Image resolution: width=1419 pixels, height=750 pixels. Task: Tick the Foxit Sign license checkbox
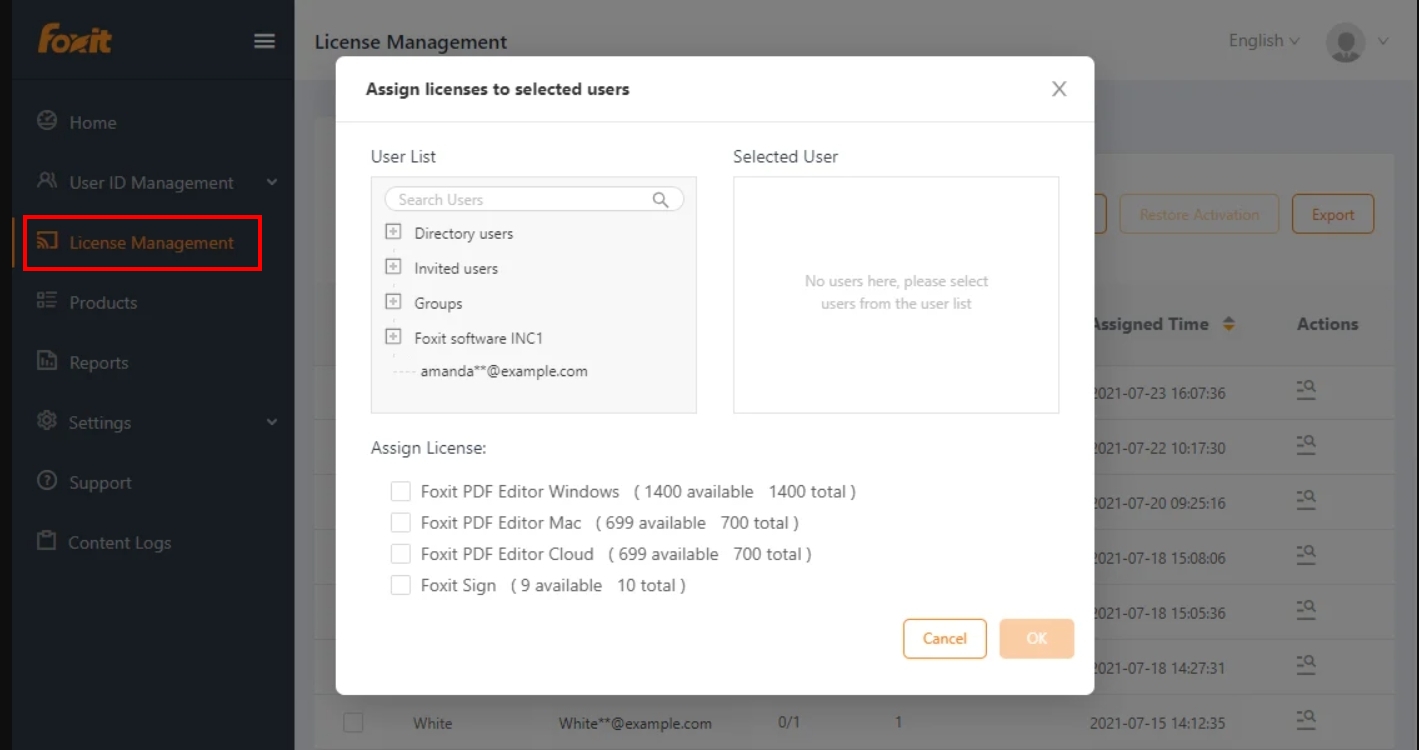pos(401,585)
